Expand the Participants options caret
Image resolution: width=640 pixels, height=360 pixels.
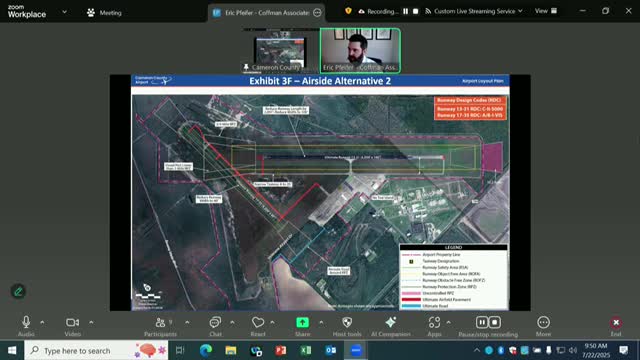187,322
